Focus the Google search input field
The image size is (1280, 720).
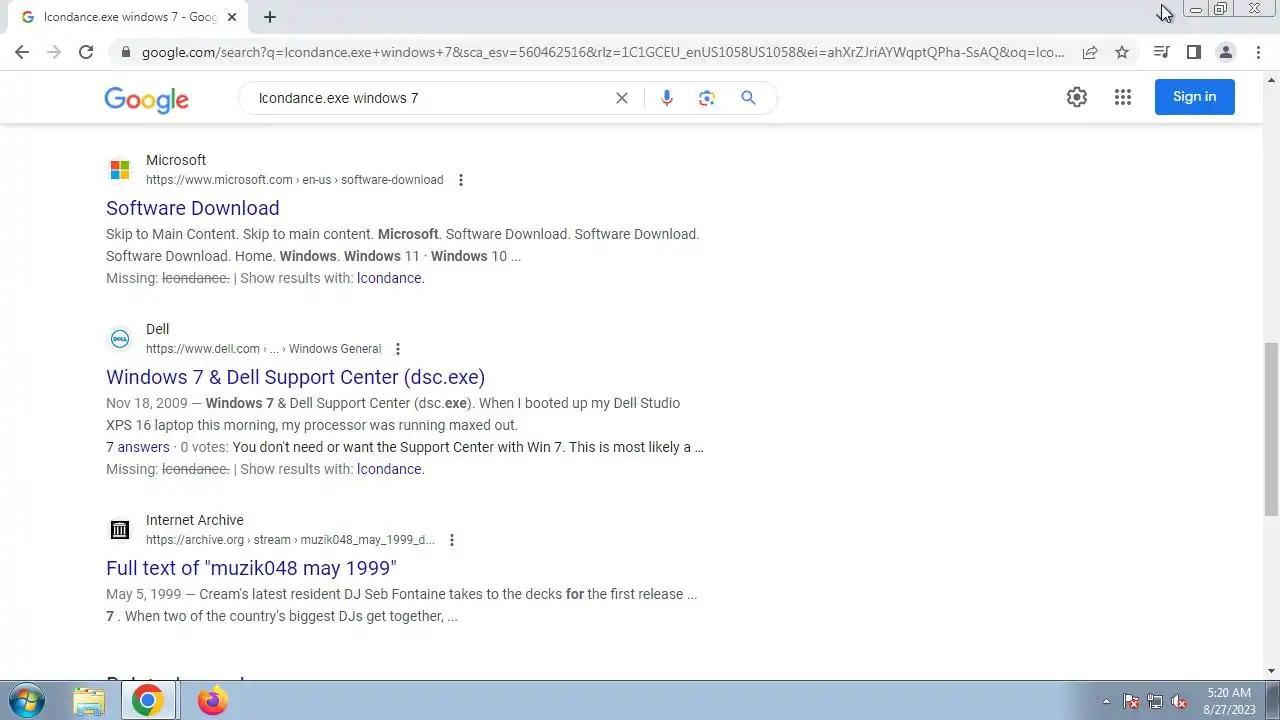coord(430,98)
